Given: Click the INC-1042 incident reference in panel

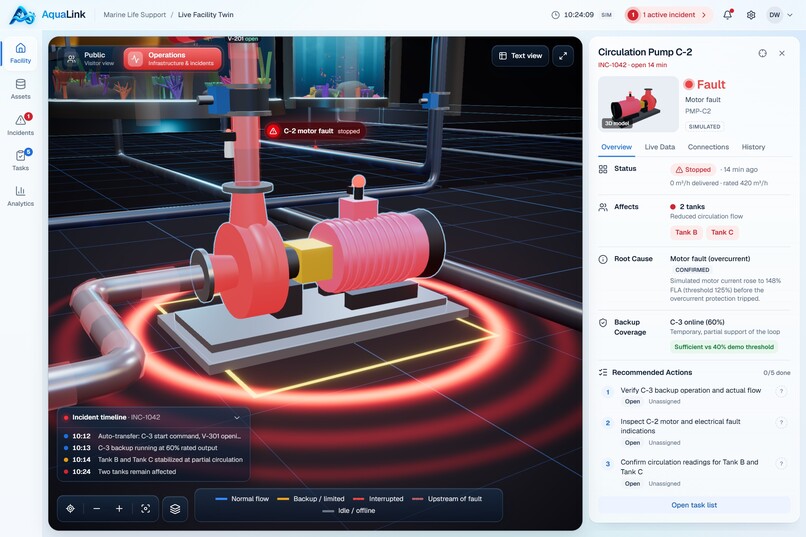Looking at the screenshot, I should [x=612, y=65].
